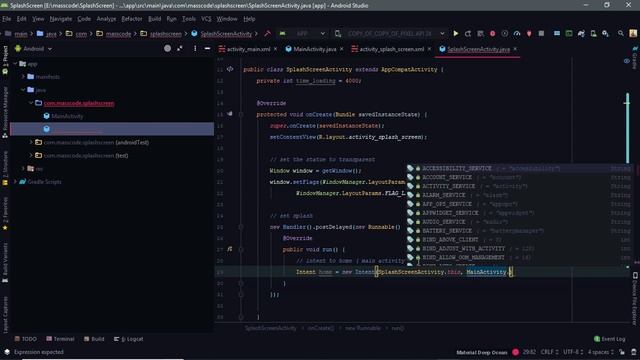This screenshot has height=360, width=640.
Task: Expand the manifests folder
Action: pos(23,76)
